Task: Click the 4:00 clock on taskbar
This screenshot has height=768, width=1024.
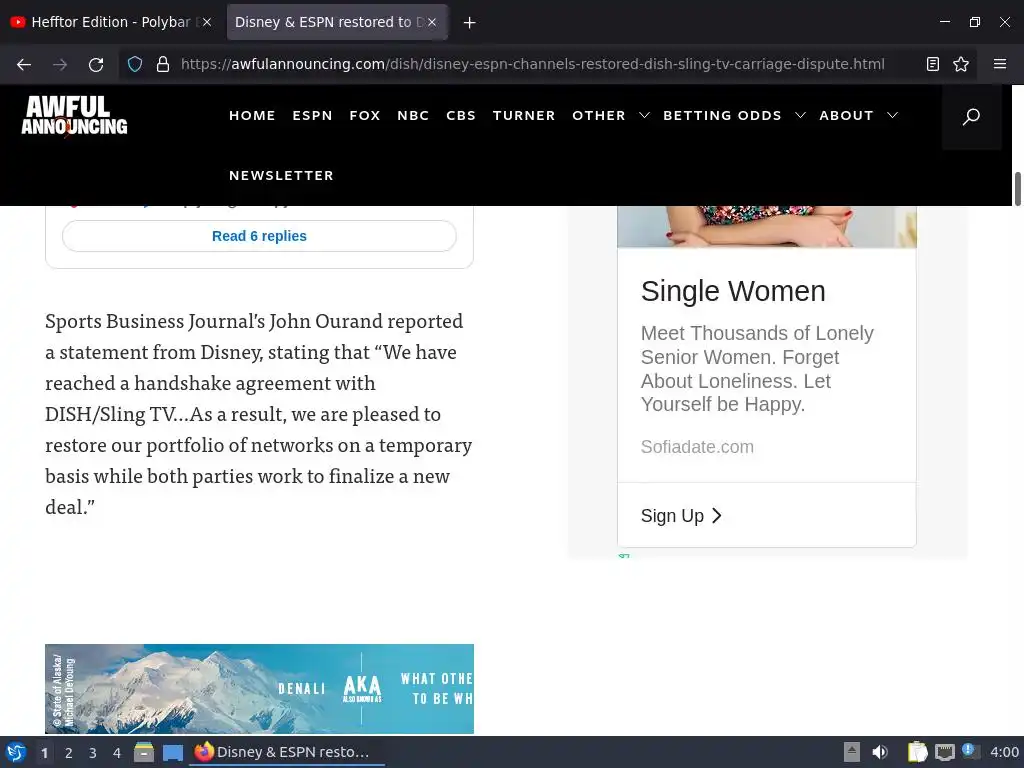Action: pos(1004,752)
